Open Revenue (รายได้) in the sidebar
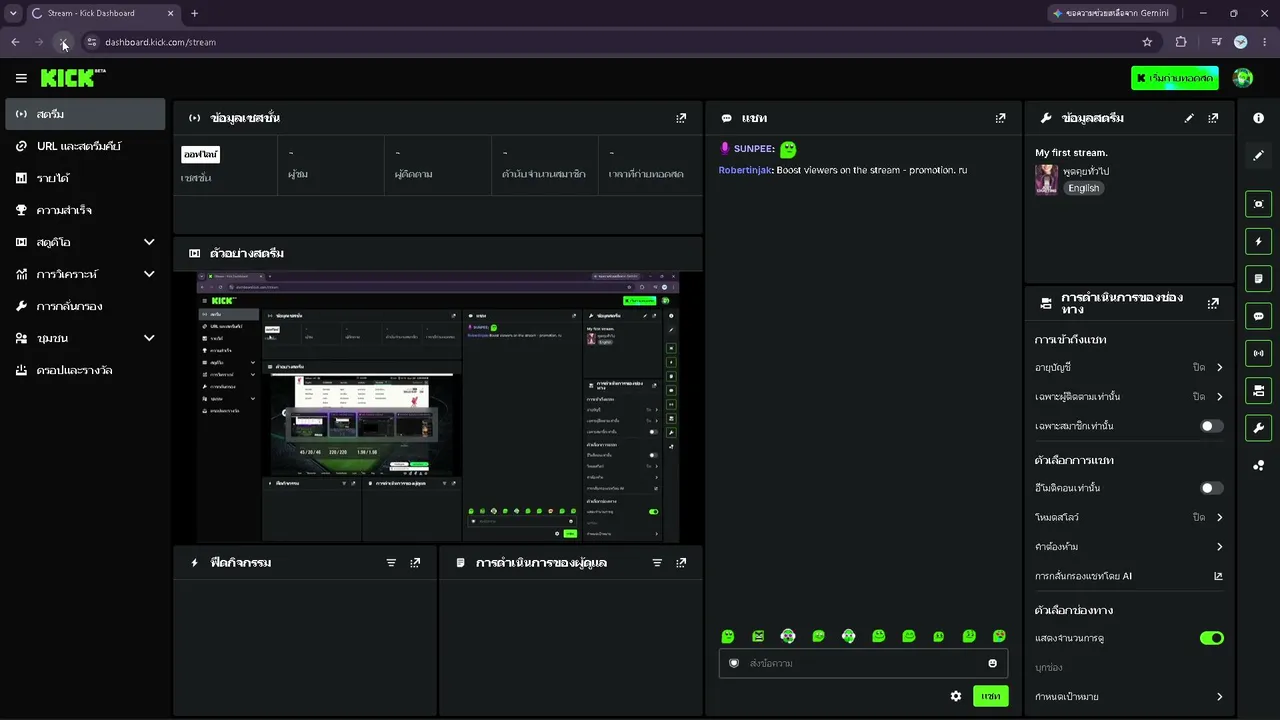This screenshot has width=1280, height=720. point(85,178)
